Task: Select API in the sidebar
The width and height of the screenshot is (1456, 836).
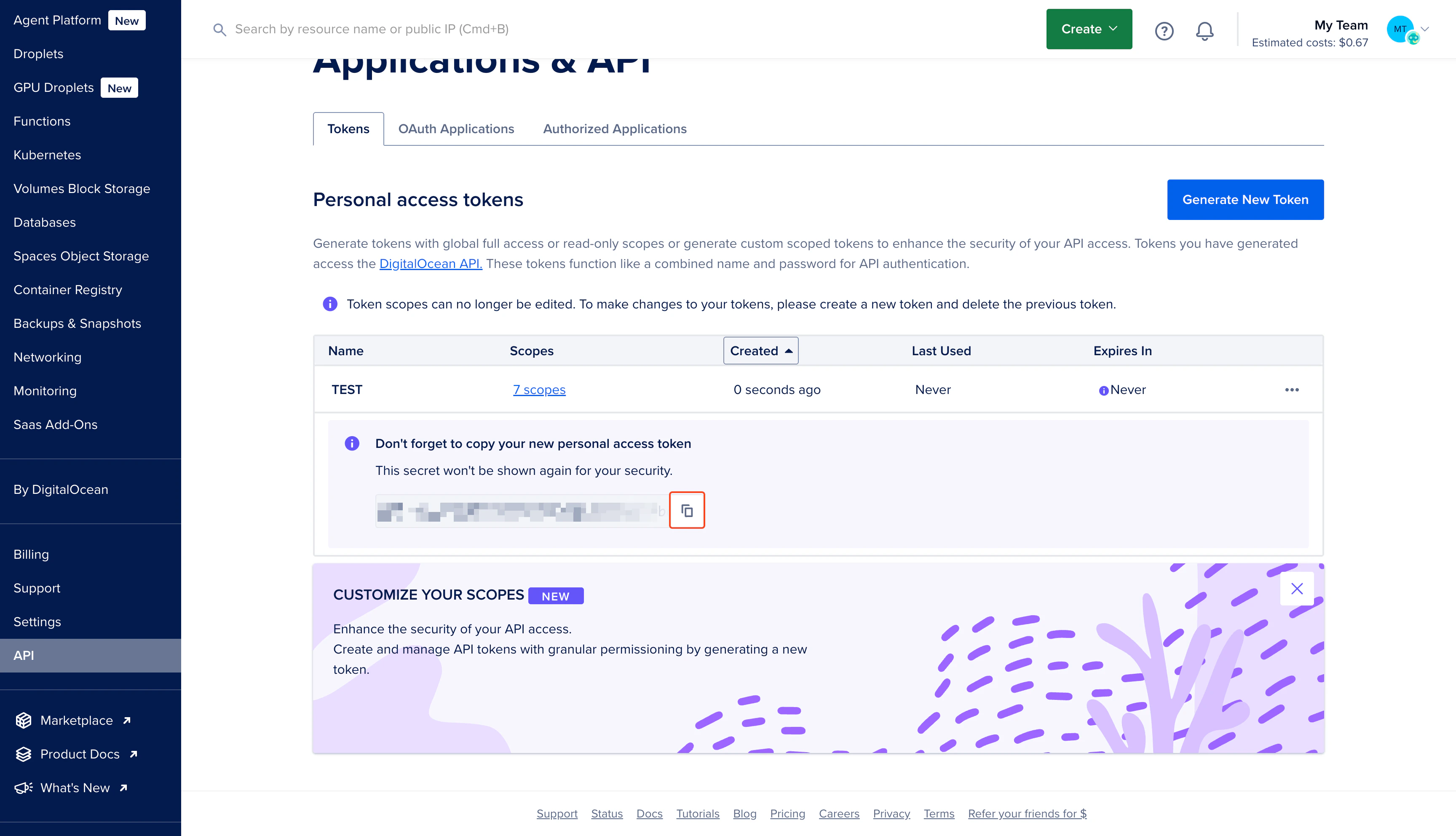Action: click(90, 655)
